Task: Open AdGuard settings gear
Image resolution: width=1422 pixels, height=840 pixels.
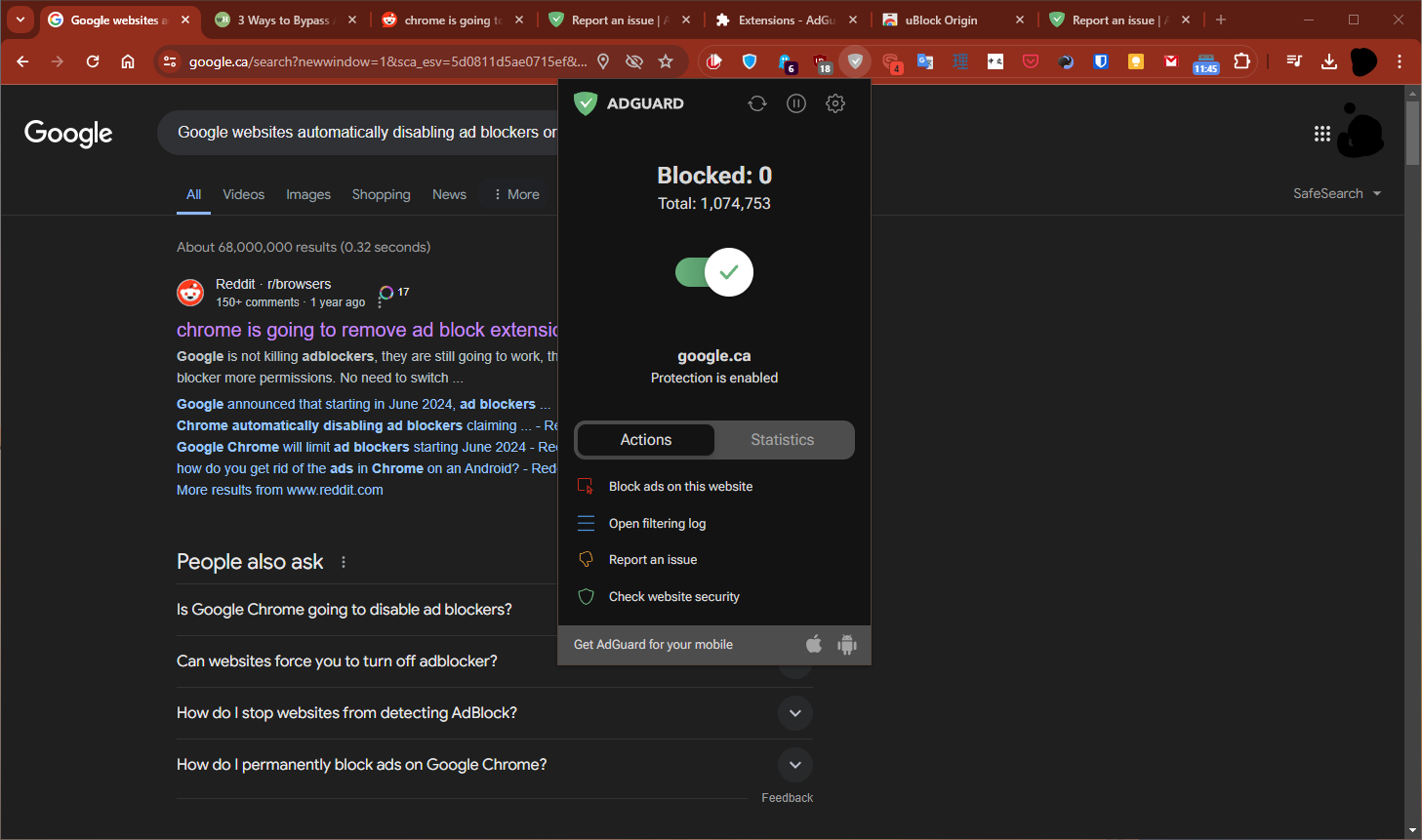Action: click(x=835, y=103)
